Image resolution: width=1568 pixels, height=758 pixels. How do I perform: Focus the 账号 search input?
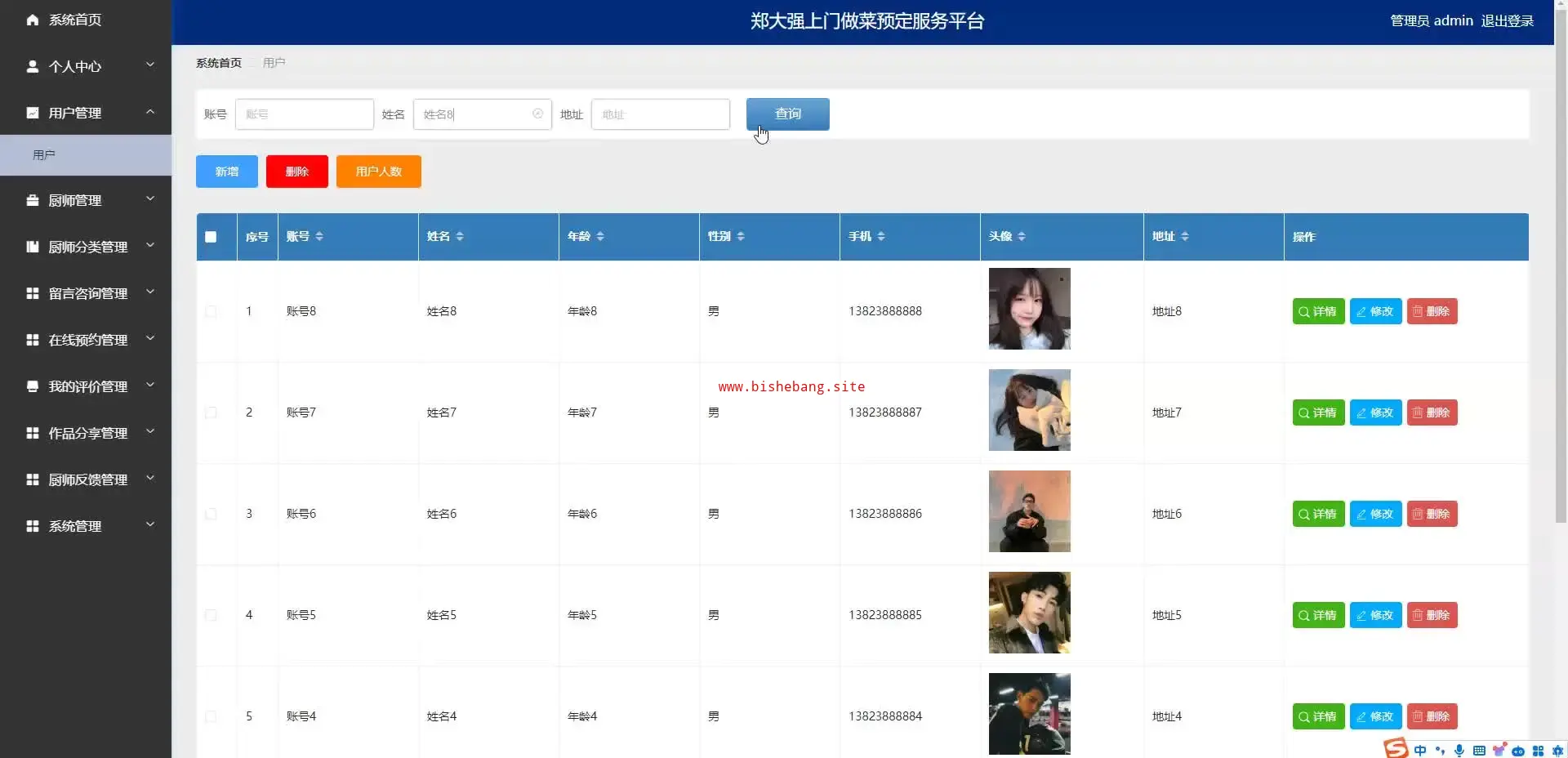(305, 114)
